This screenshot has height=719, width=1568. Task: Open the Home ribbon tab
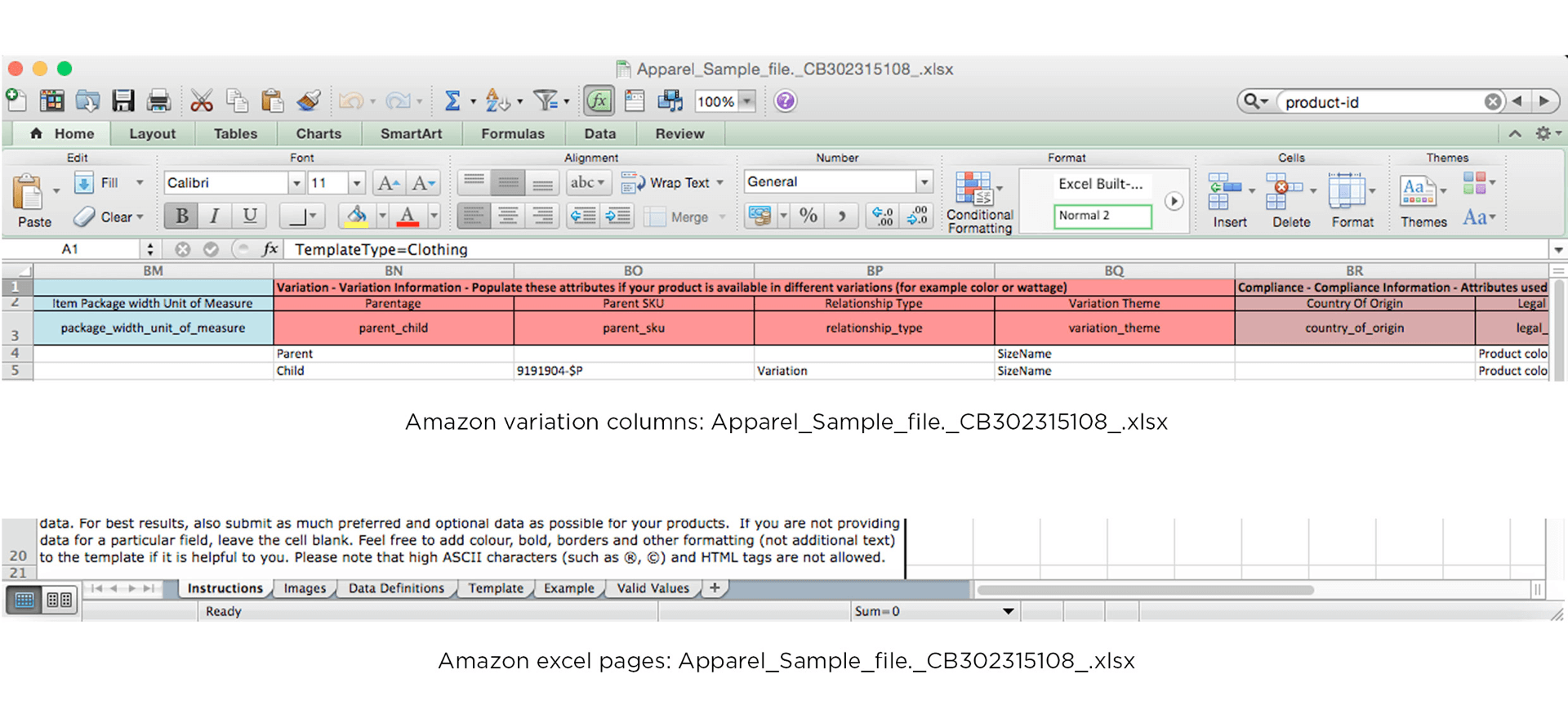click(63, 133)
